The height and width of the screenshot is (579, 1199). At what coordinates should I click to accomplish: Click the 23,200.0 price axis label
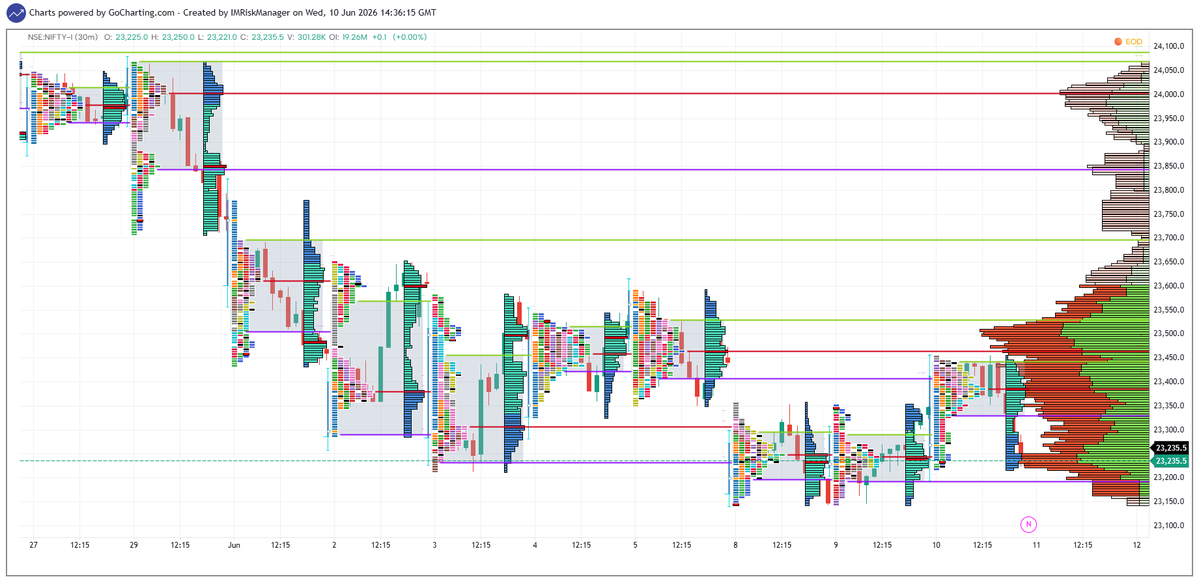[x=1171, y=477]
